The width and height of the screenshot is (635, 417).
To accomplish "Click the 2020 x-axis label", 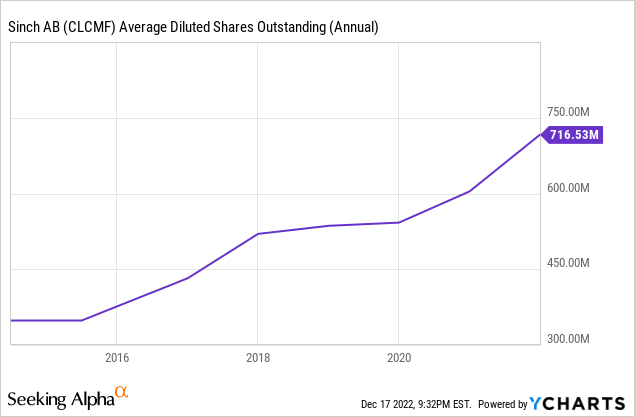I will [x=399, y=356].
